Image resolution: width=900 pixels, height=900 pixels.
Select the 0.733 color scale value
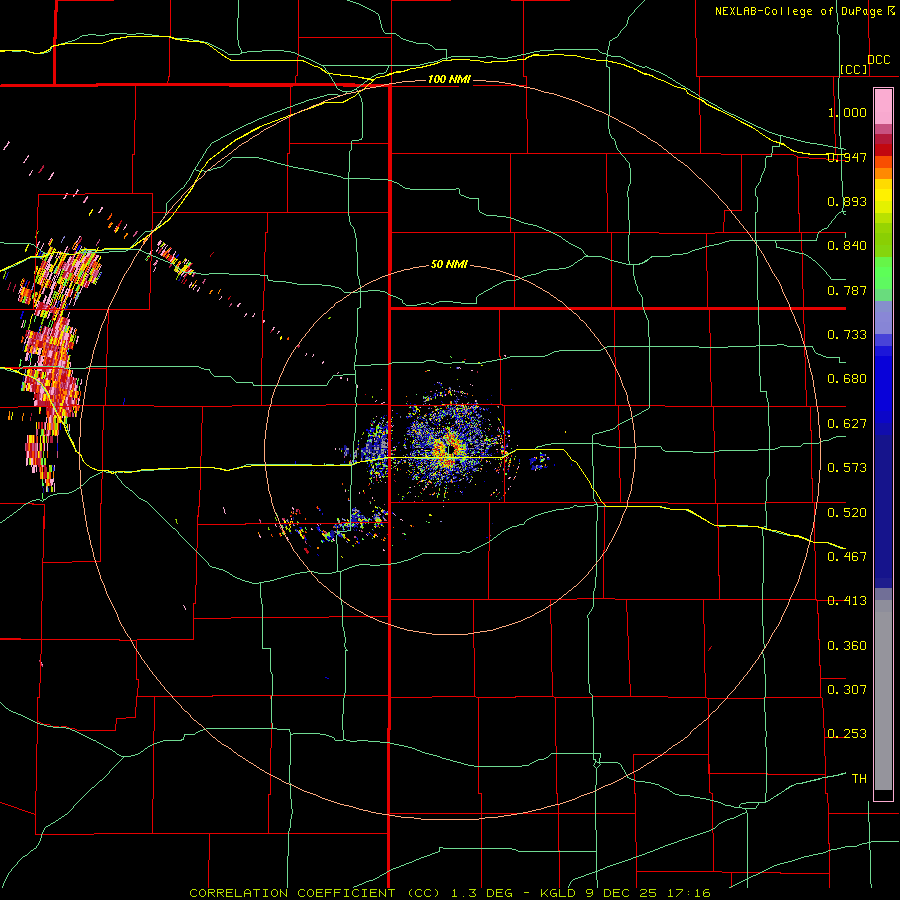(x=847, y=335)
